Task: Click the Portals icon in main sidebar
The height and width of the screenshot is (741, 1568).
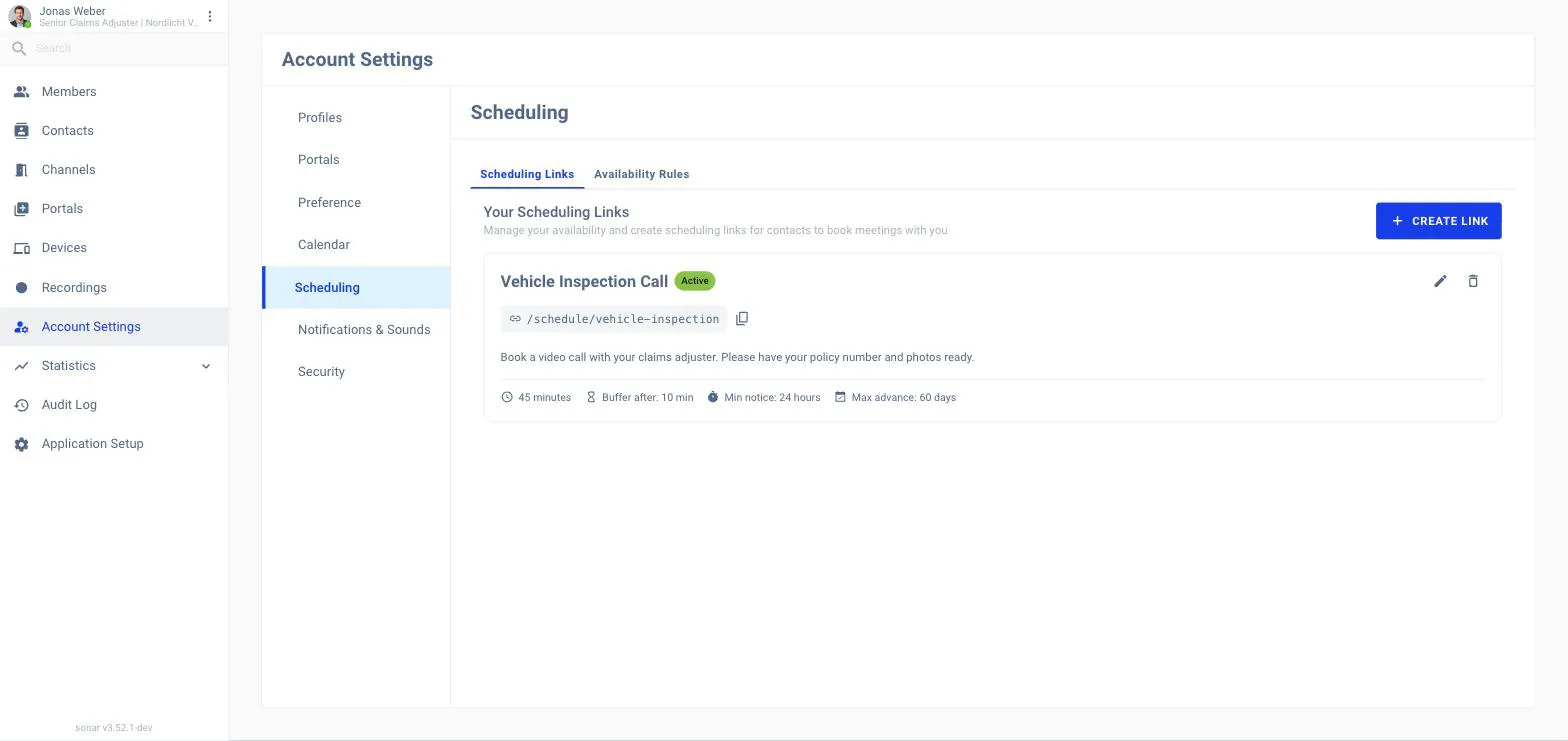Action: pos(21,209)
